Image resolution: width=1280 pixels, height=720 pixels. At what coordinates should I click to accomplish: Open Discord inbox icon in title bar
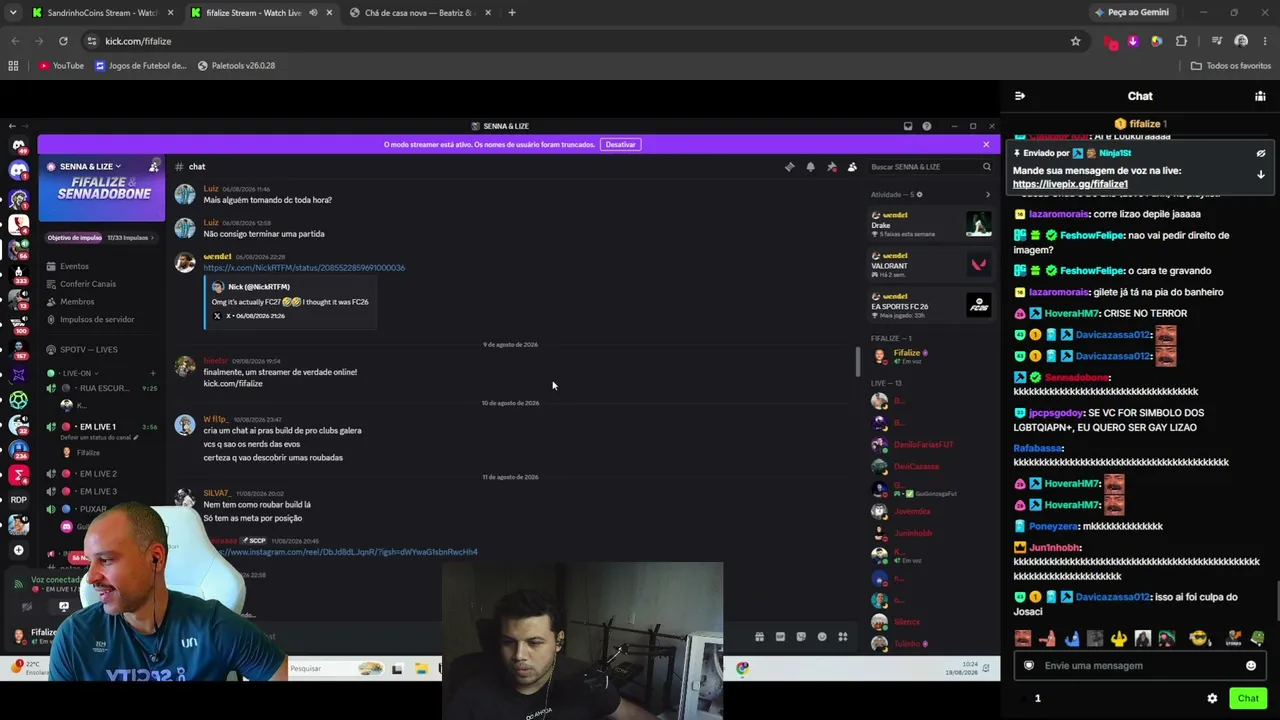pyautogui.click(x=908, y=126)
